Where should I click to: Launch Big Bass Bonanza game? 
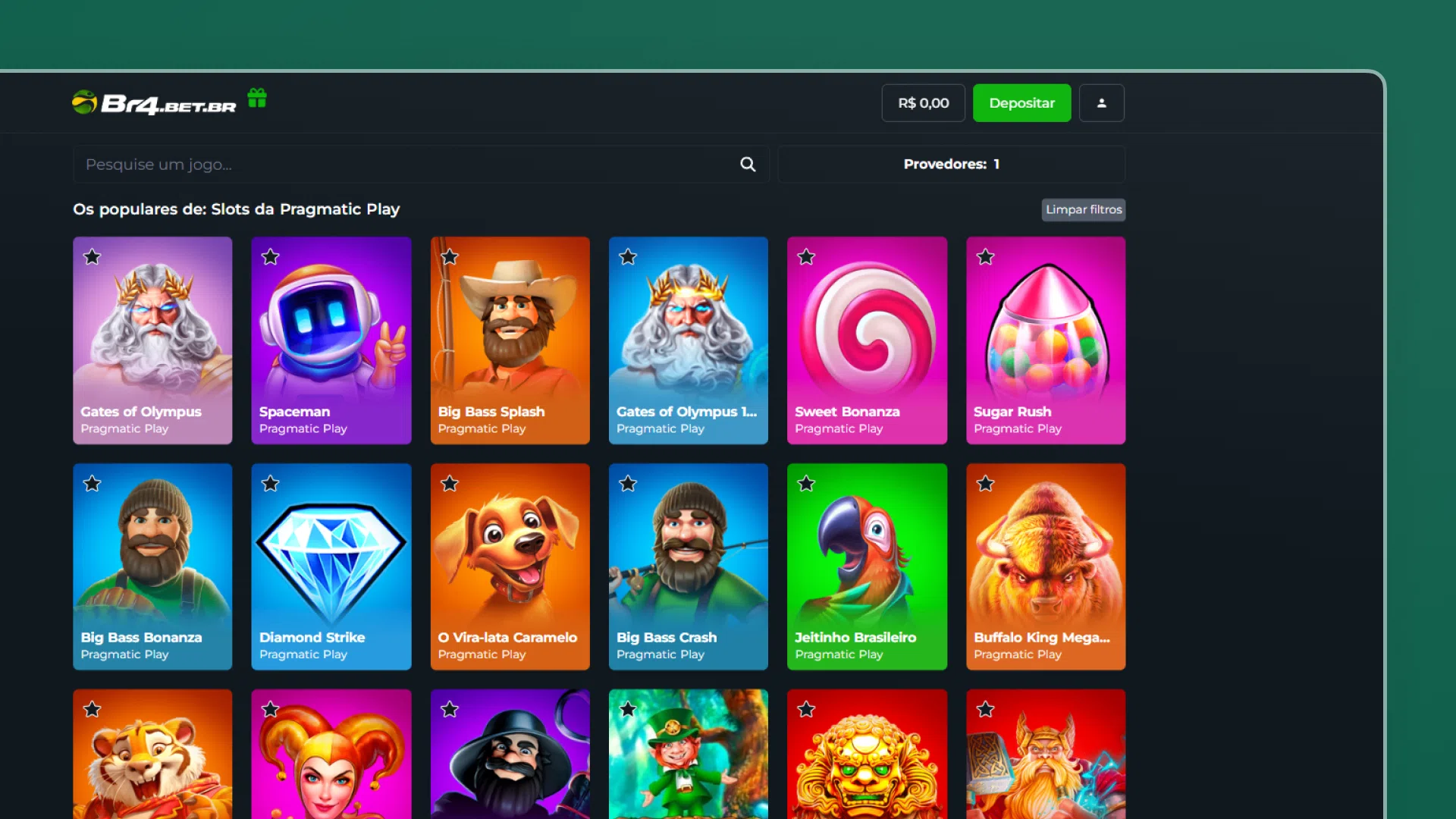[152, 566]
